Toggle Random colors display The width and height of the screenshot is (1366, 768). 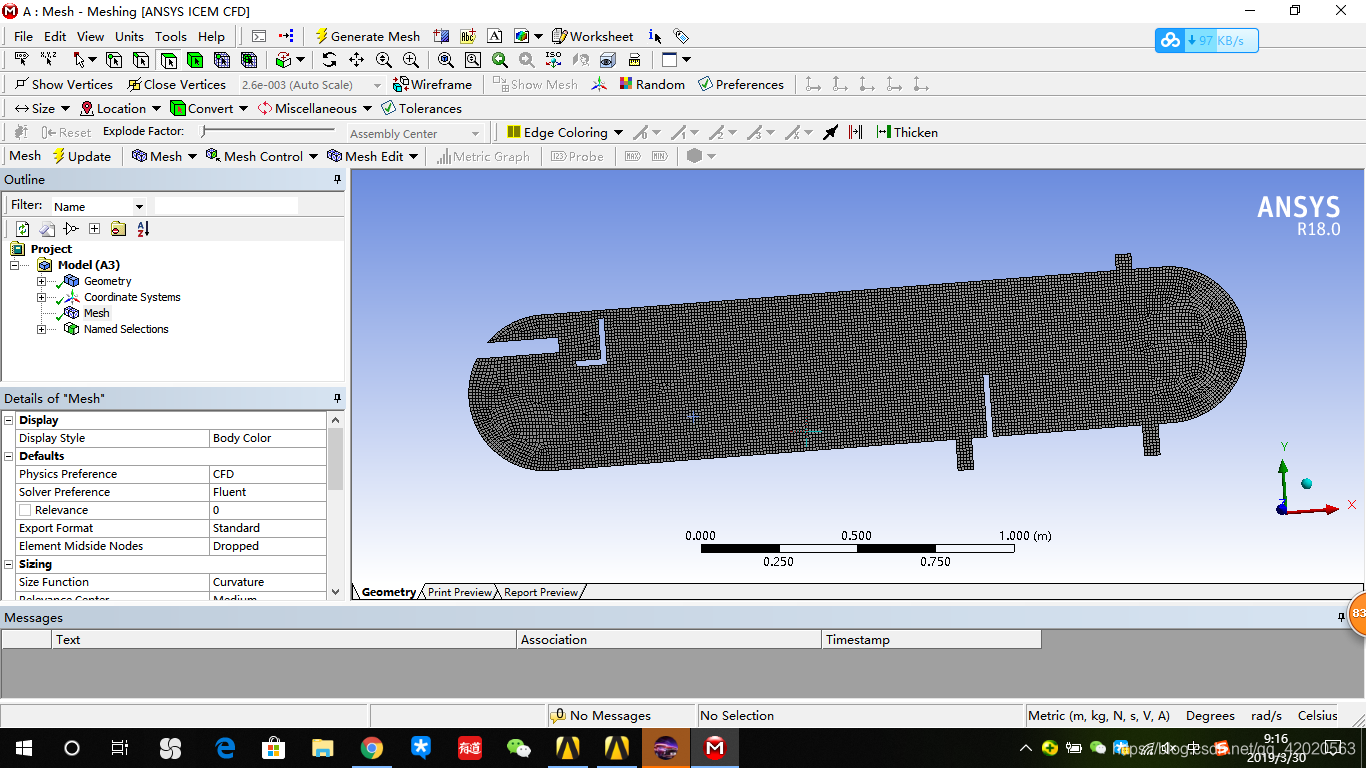point(652,84)
